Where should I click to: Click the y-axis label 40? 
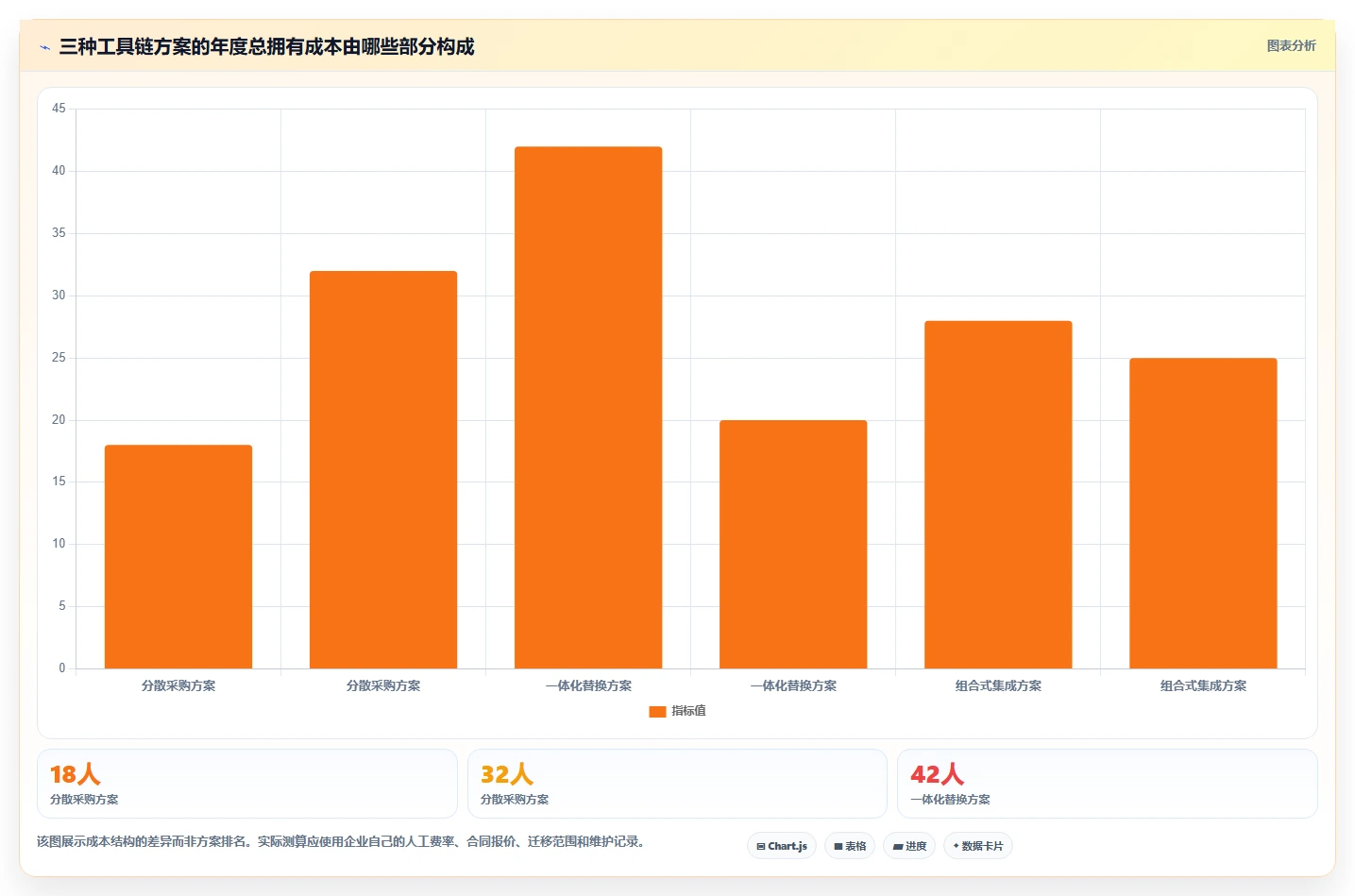click(x=59, y=171)
